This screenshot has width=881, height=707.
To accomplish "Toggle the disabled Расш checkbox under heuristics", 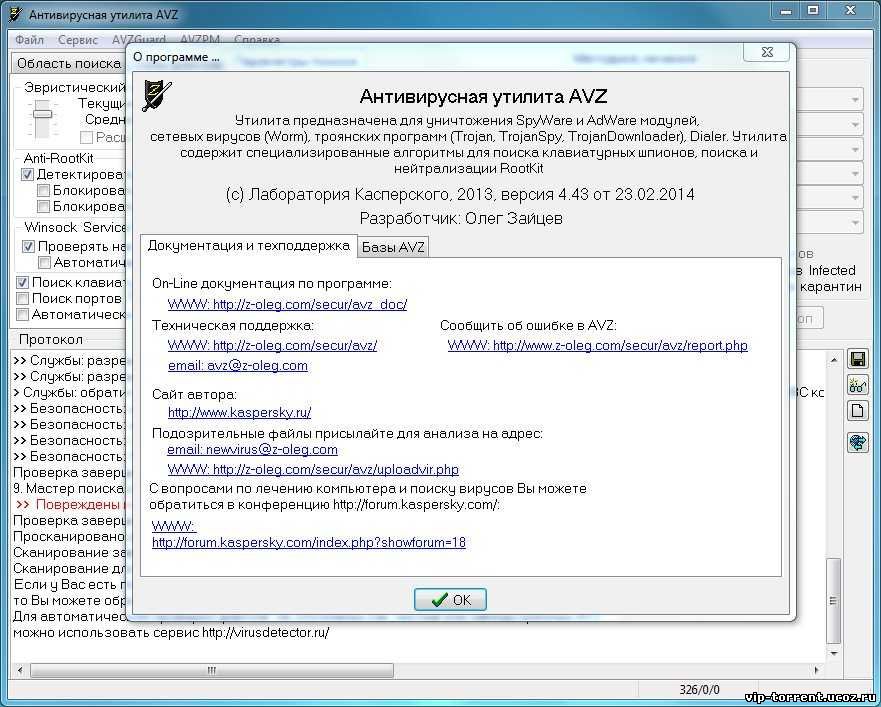I will [x=87, y=137].
